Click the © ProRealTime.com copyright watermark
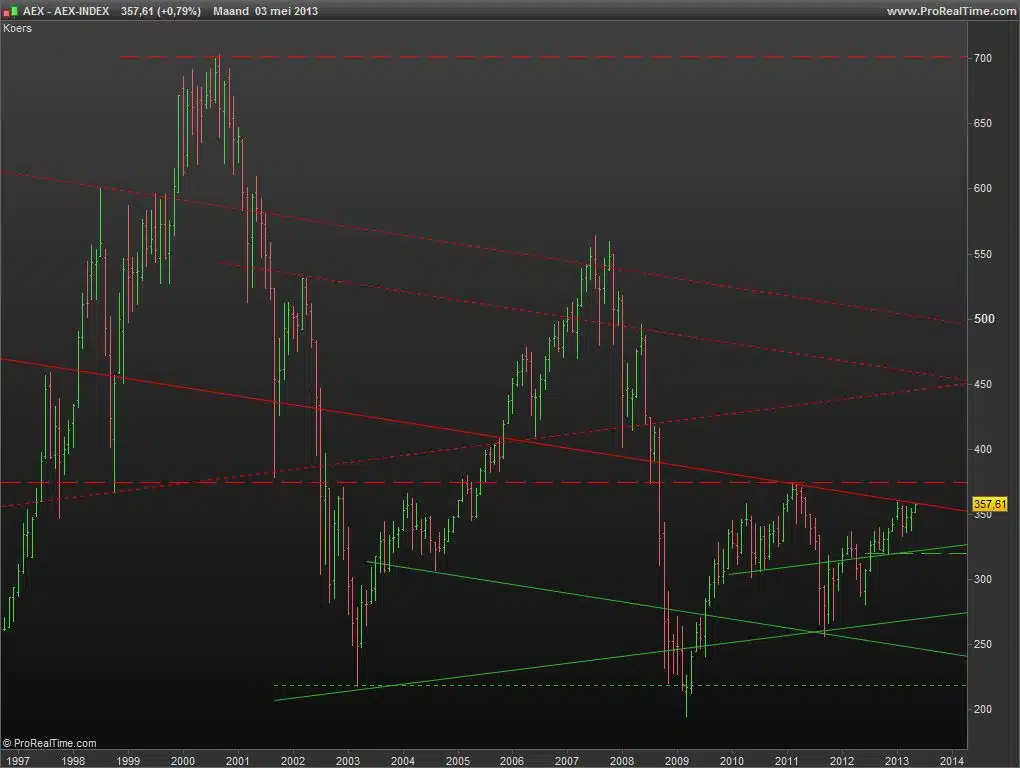Viewport: 1020px width, 768px height. 50,743
